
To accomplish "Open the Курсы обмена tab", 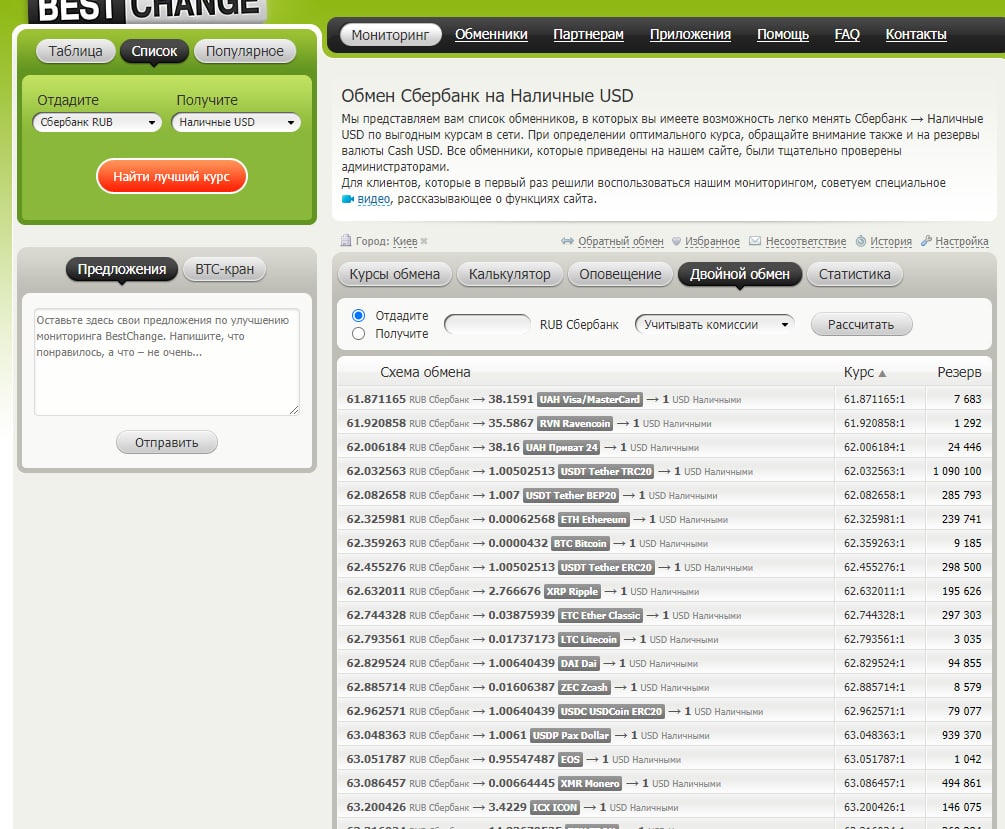I will (x=394, y=274).
